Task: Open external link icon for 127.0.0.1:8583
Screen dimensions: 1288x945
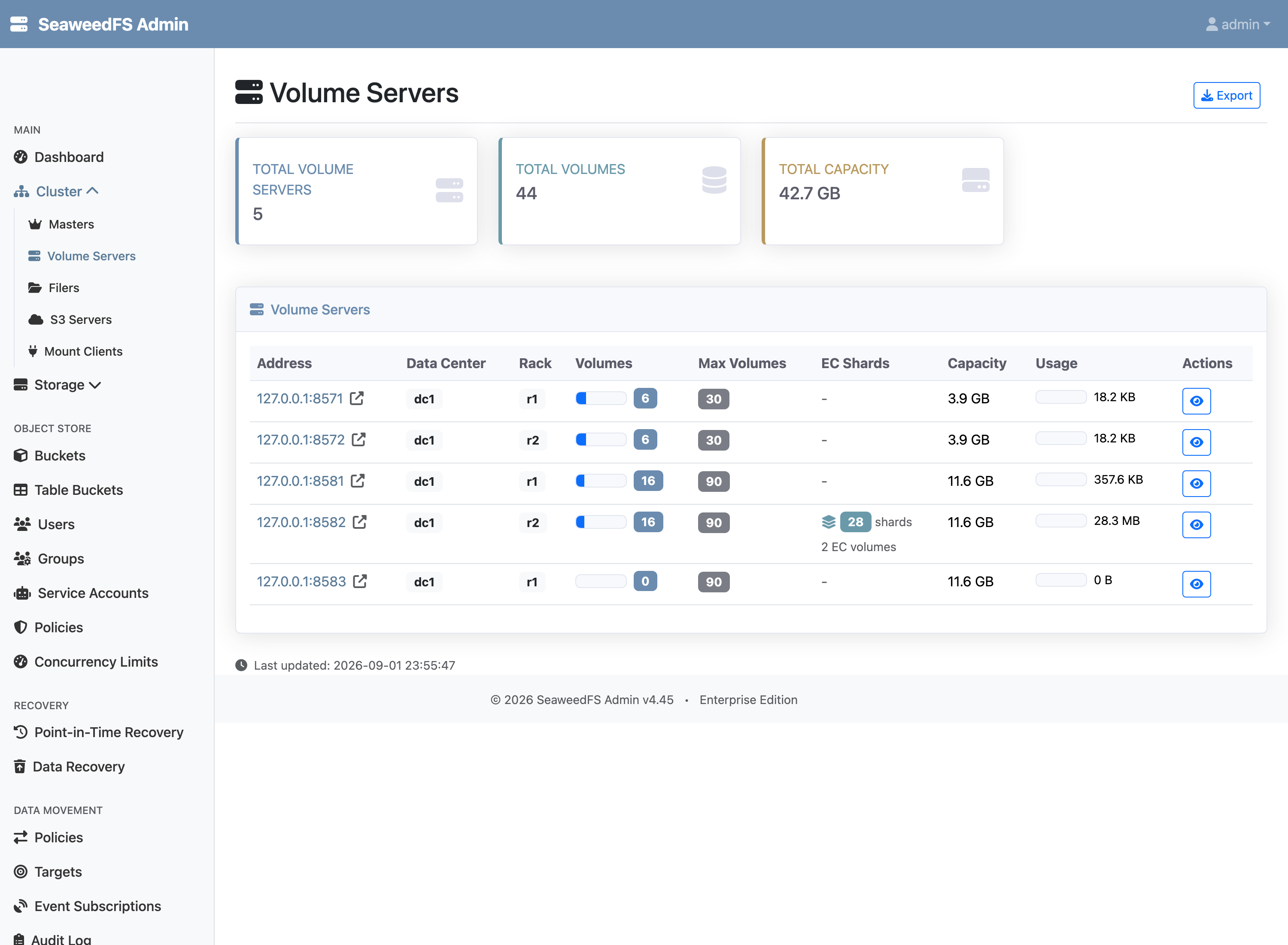Action: click(360, 581)
